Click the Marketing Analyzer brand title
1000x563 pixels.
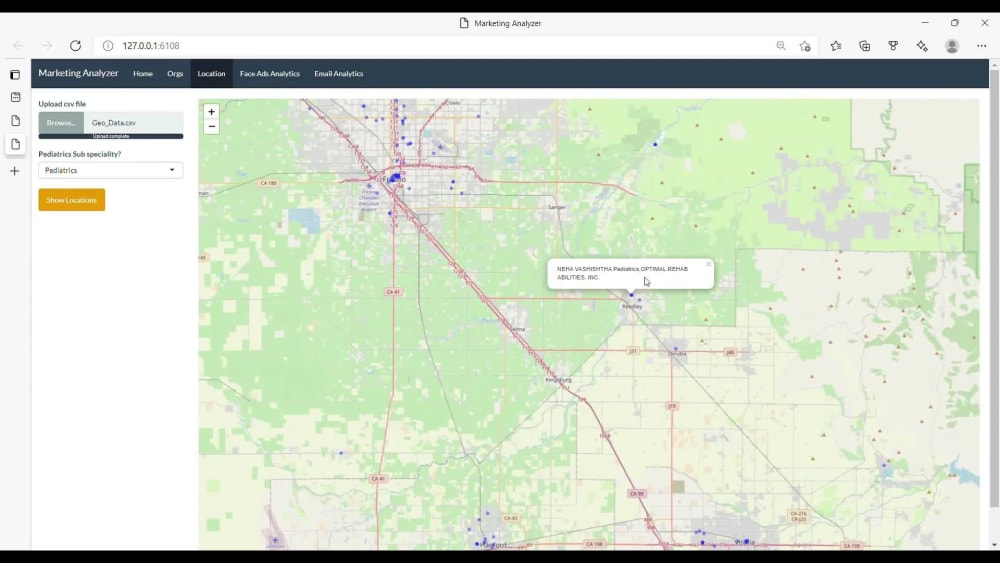[78, 73]
